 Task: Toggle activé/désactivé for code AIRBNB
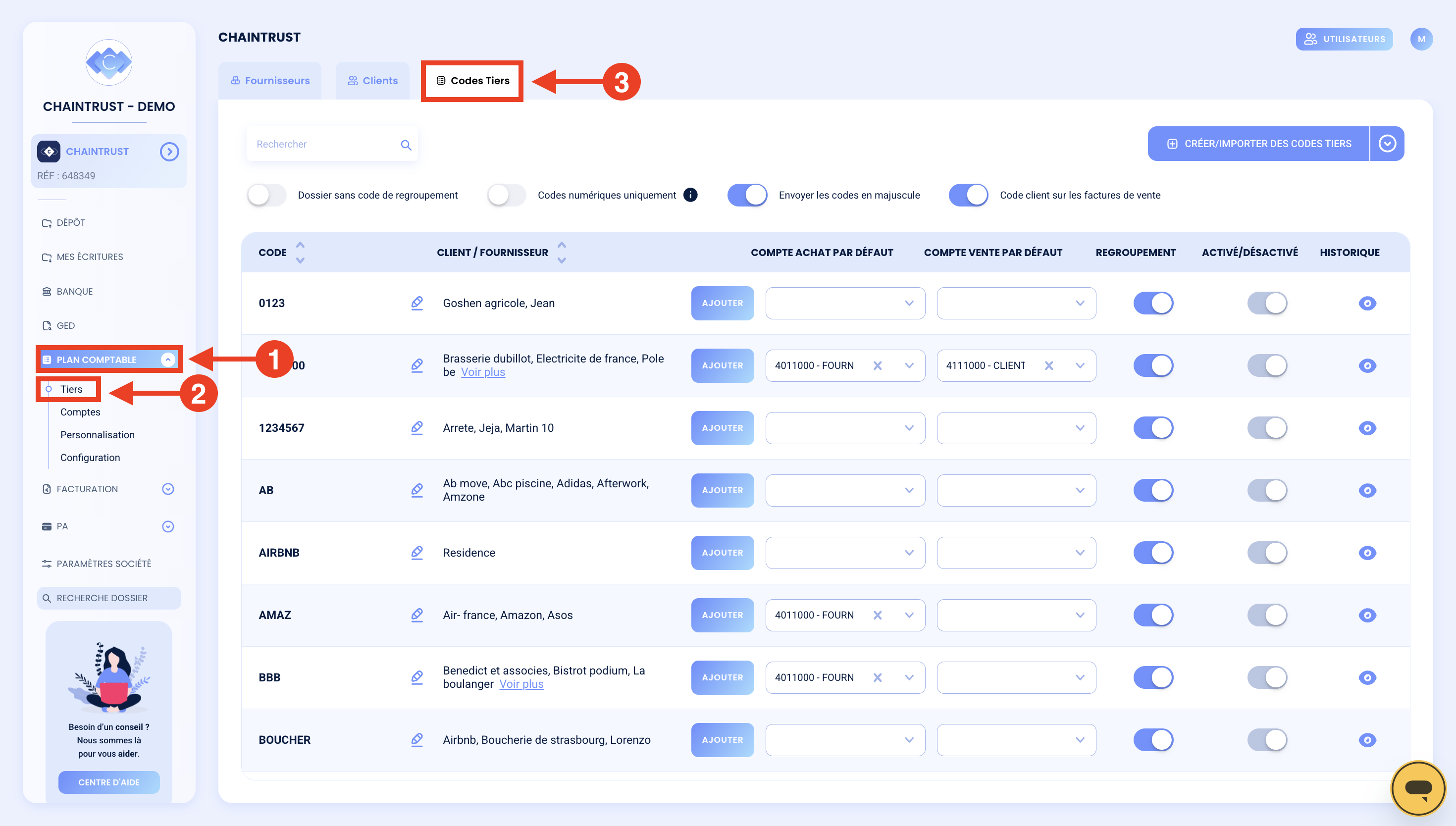coord(1267,553)
